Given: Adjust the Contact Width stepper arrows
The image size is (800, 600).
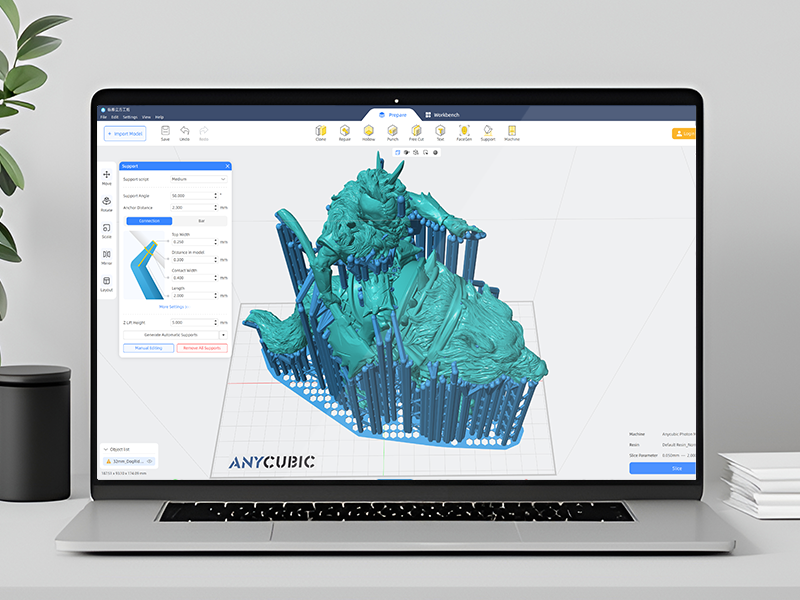Looking at the screenshot, I should point(215,278).
